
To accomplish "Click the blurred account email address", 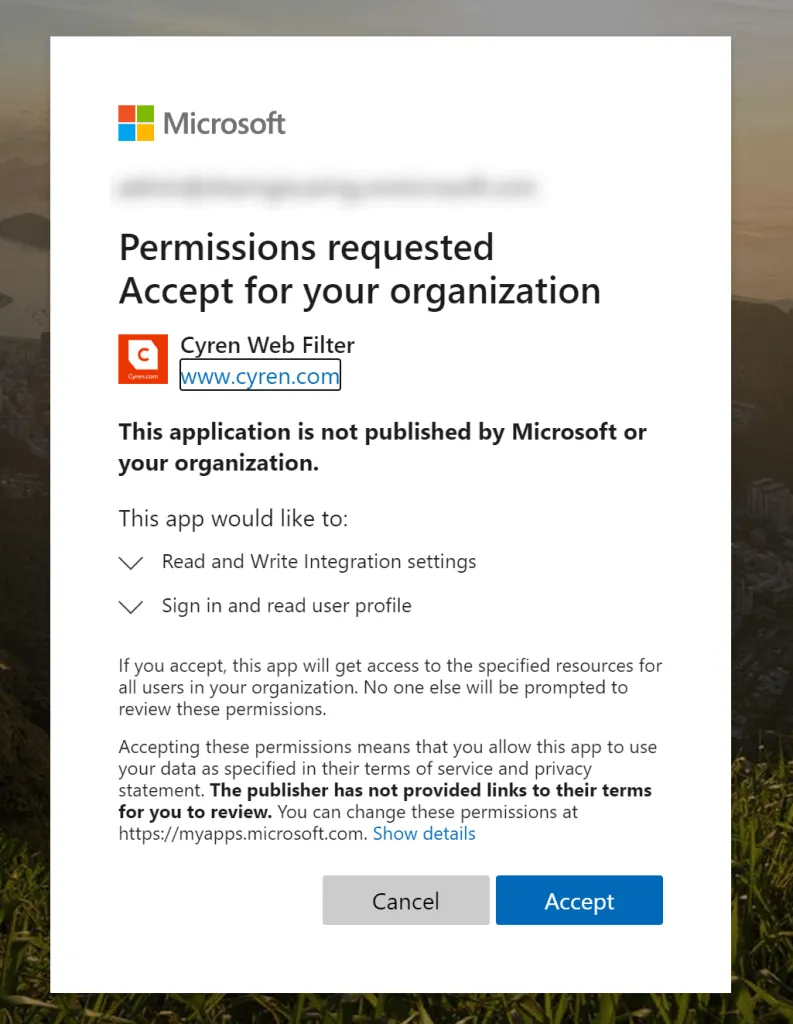I will coord(327,186).
